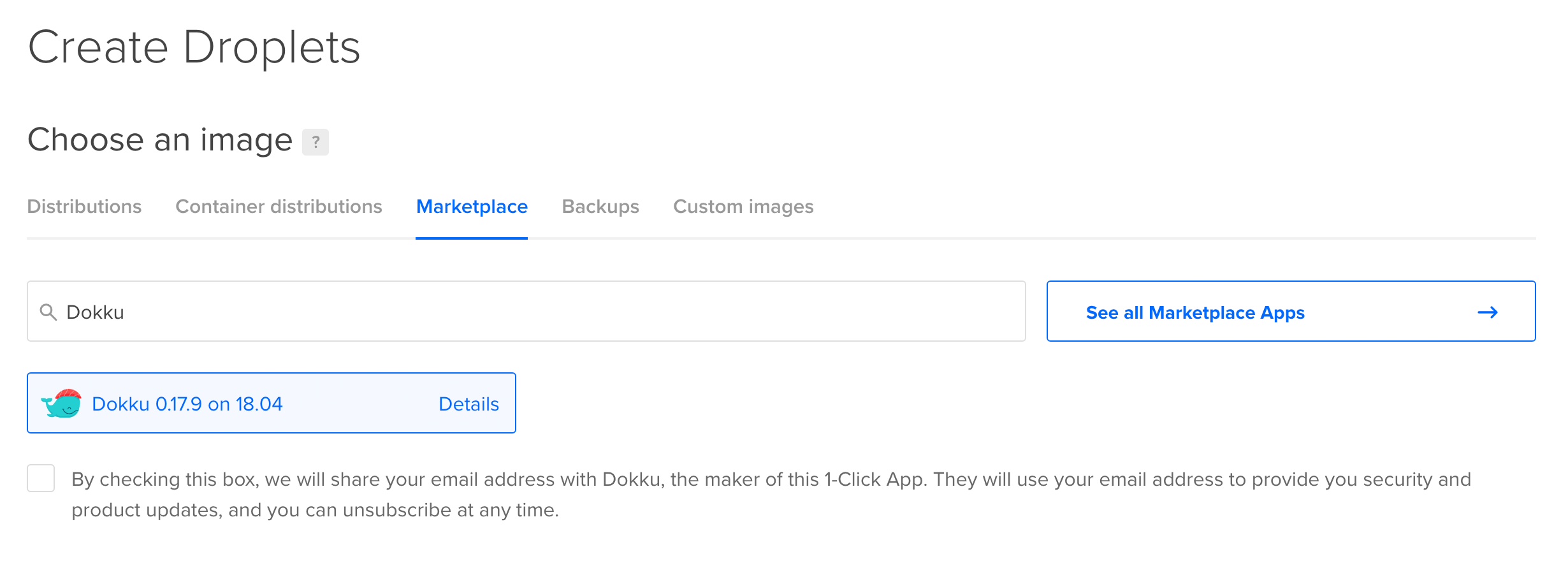Switch to the Distributions tab
Screen dimensions: 1568x561
tap(84, 207)
